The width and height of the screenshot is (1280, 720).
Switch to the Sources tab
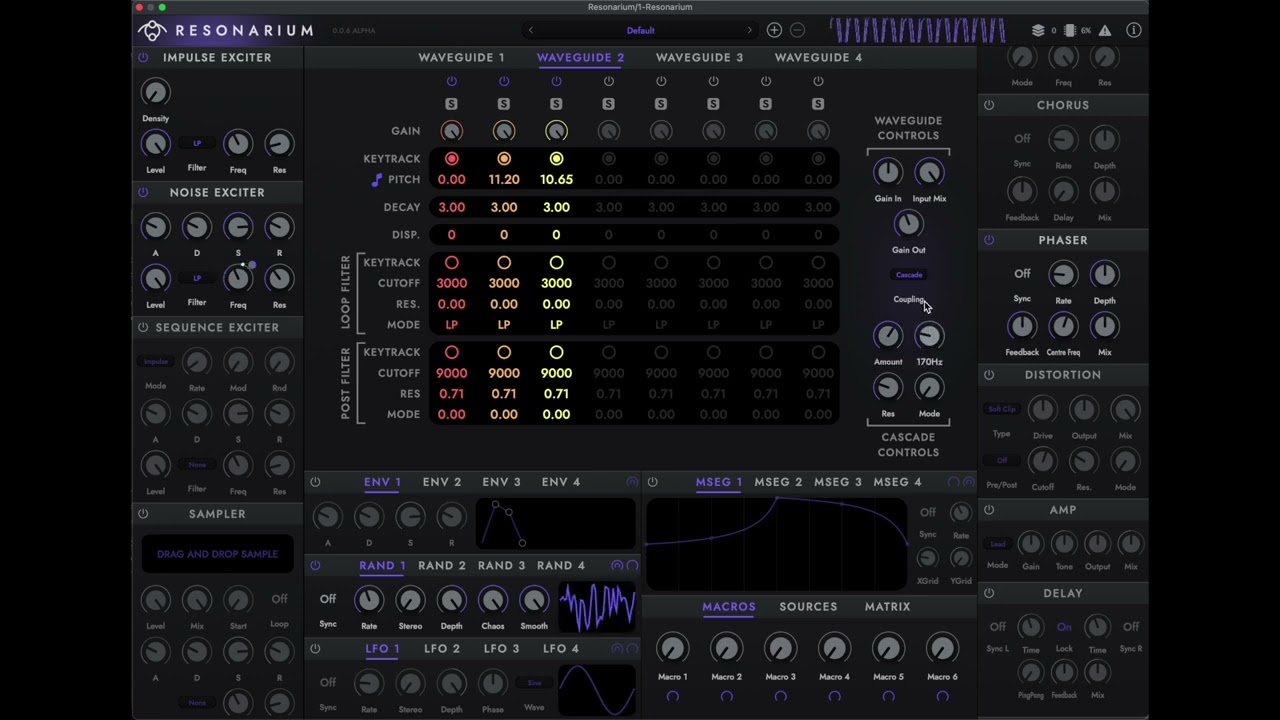coord(808,607)
